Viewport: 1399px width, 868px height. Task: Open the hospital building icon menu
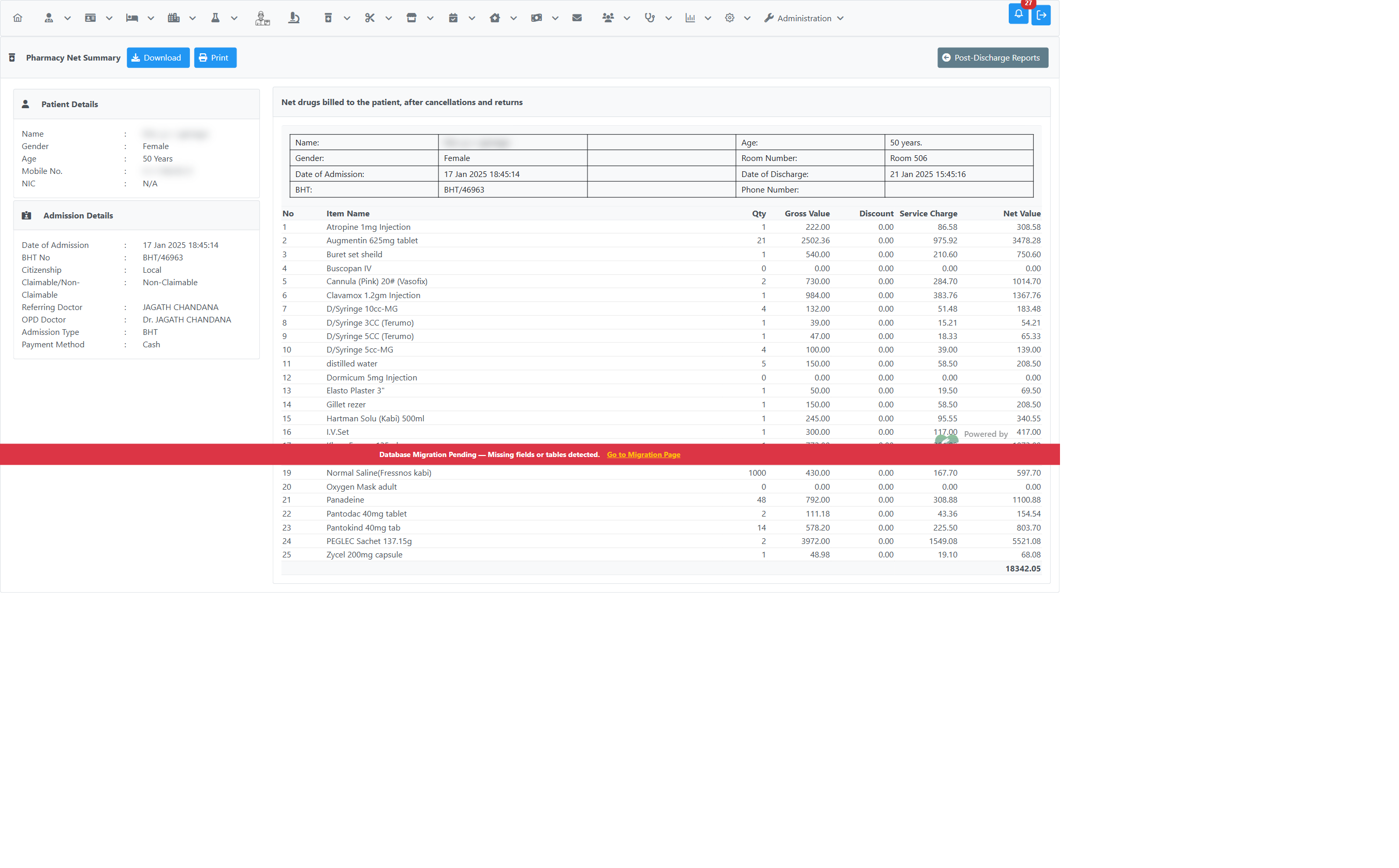tap(173, 18)
